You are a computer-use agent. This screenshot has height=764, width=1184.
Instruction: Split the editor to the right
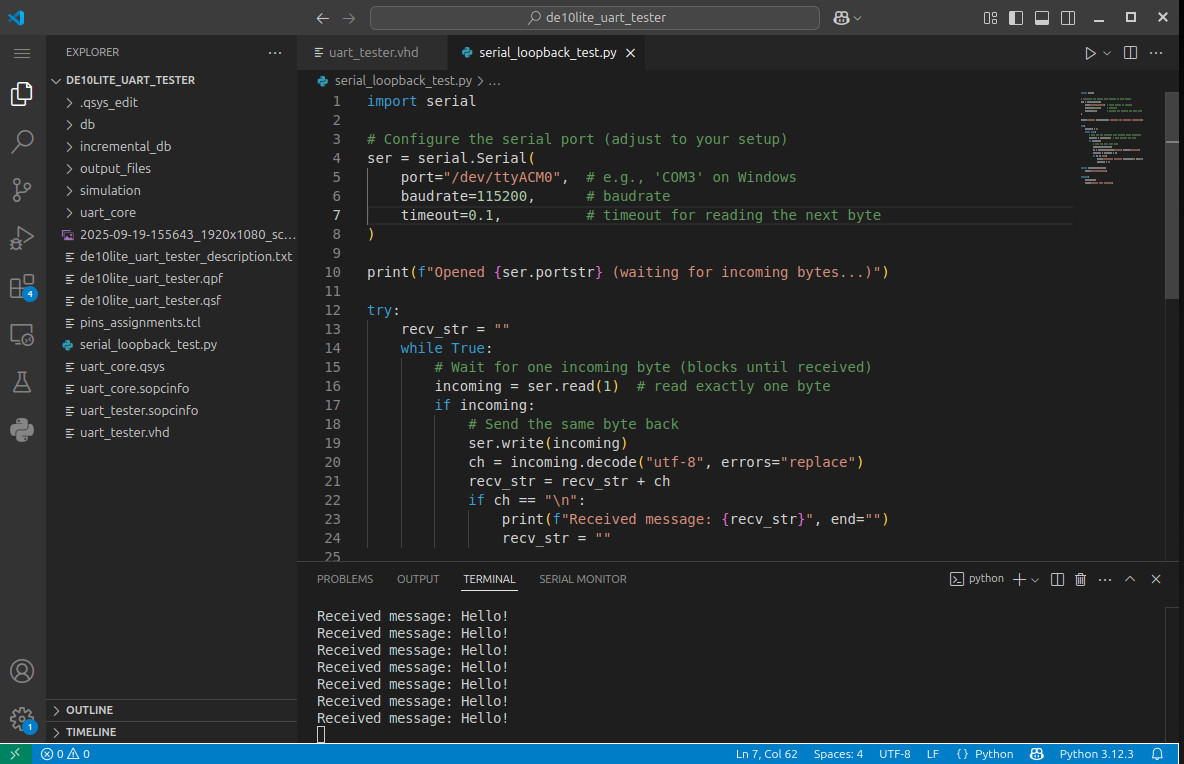(1130, 53)
